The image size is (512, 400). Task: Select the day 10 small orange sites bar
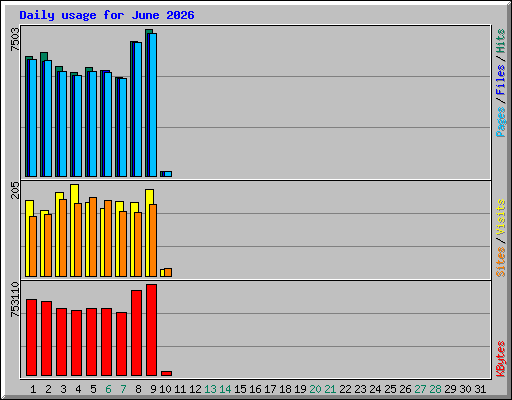[x=168, y=272]
